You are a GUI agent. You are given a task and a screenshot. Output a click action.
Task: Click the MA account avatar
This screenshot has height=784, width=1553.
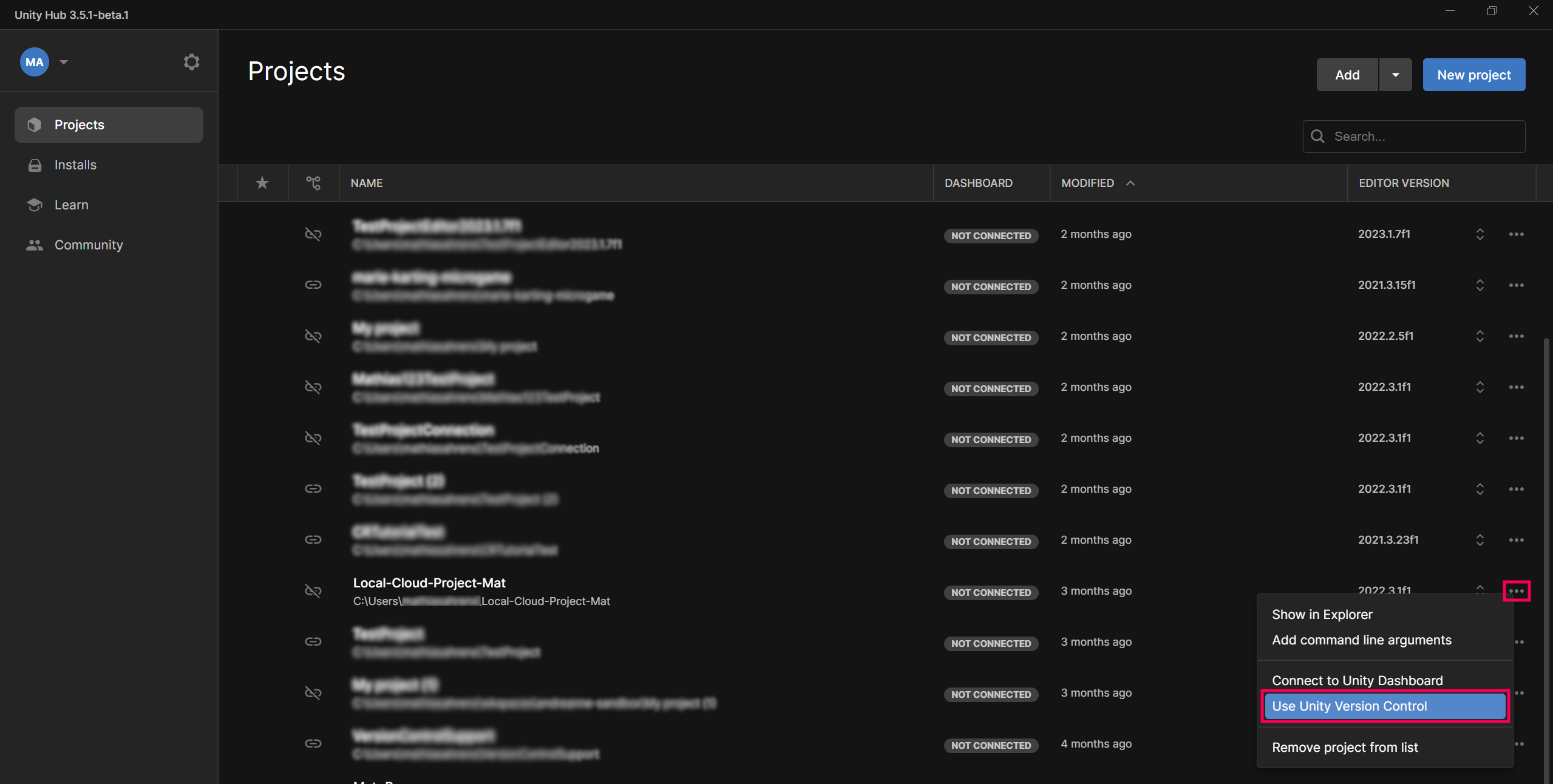35,62
